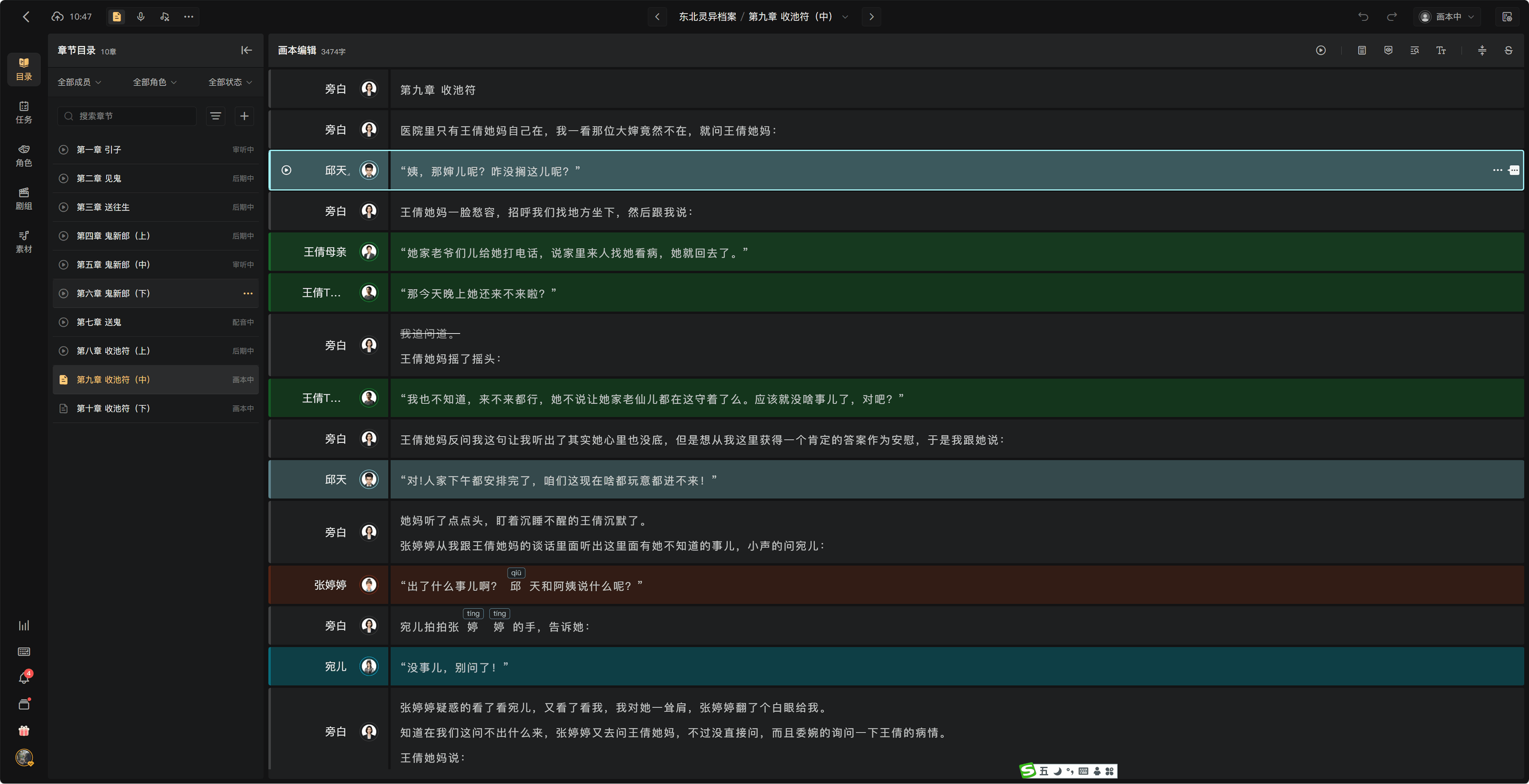Image resolution: width=1529 pixels, height=784 pixels.
Task: Click the play preview icon in editor toolbar
Action: [1321, 51]
